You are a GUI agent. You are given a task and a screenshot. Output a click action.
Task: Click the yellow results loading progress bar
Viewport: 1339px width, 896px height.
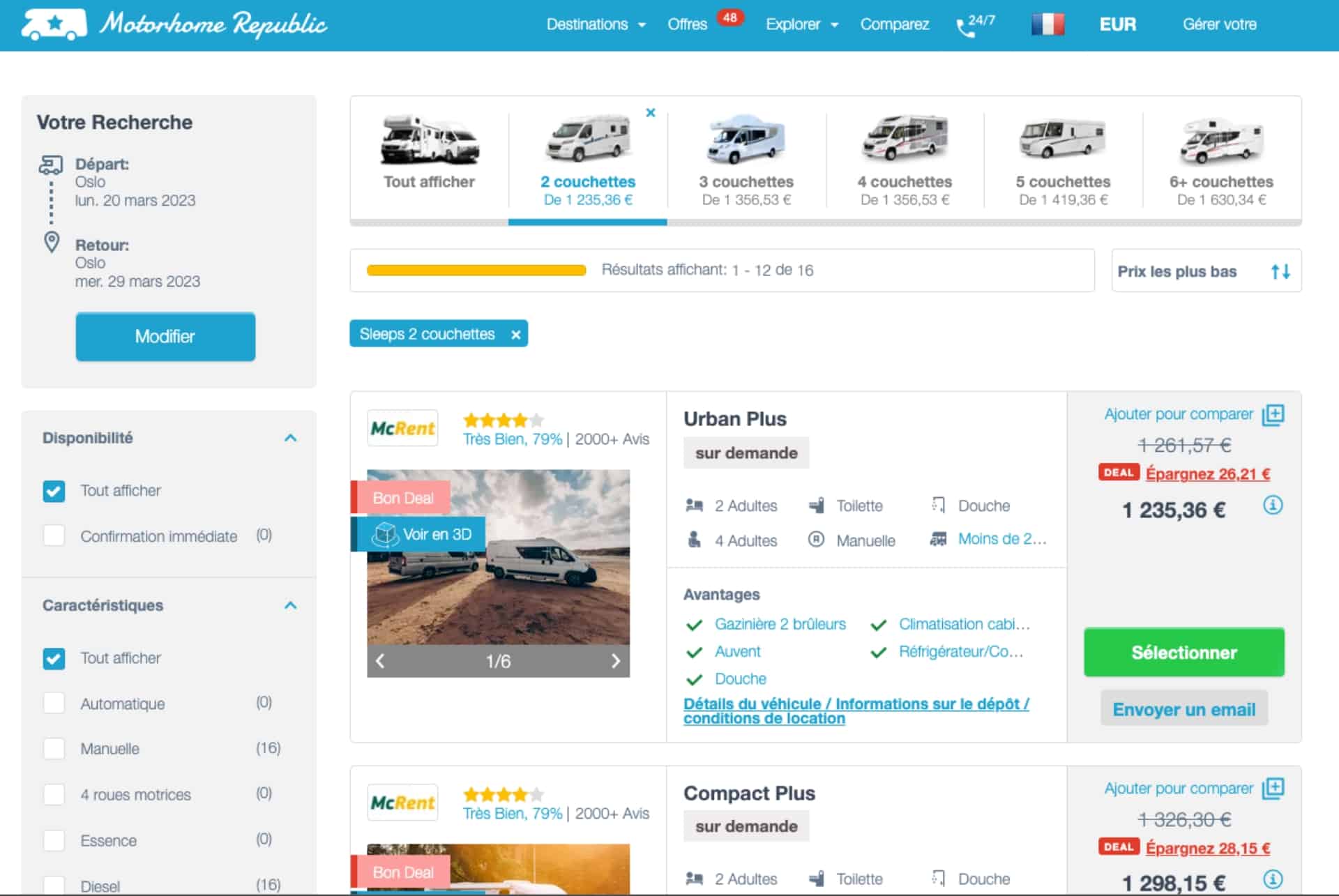point(476,271)
